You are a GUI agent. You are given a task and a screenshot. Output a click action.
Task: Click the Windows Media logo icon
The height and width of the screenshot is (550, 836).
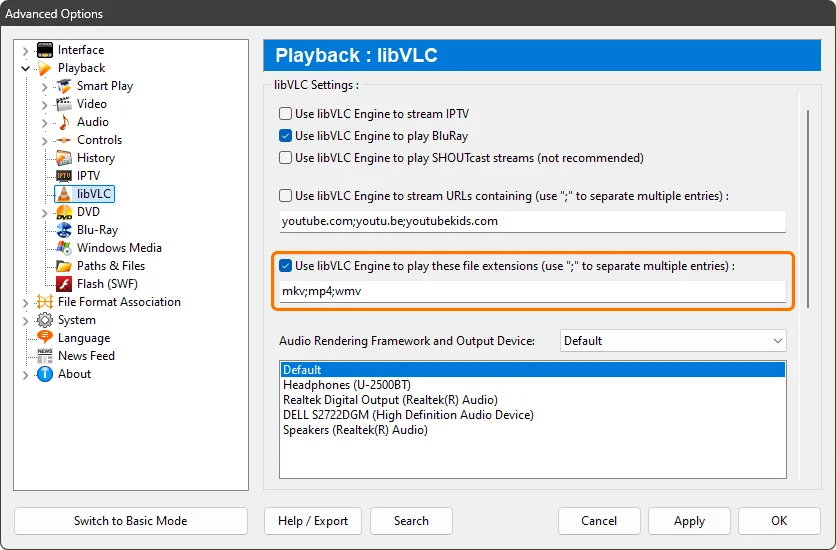[x=64, y=248]
